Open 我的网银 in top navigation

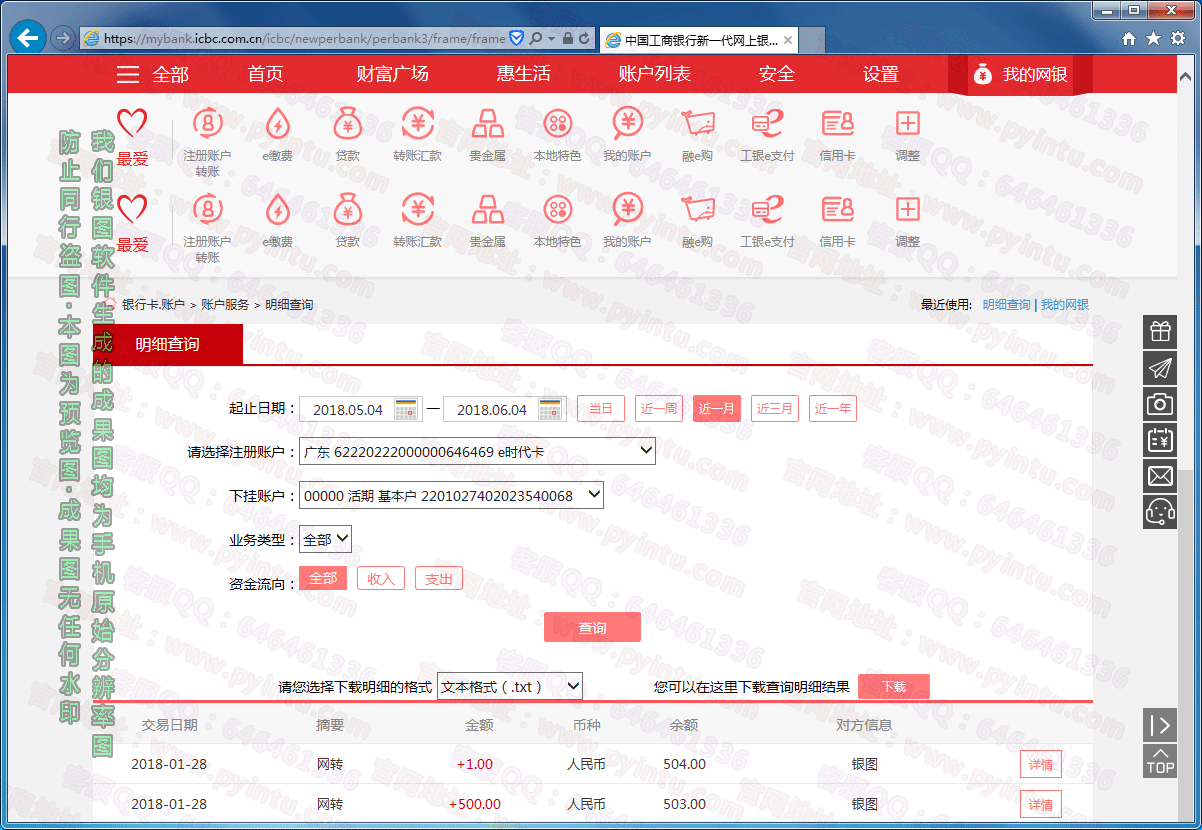click(1018, 74)
